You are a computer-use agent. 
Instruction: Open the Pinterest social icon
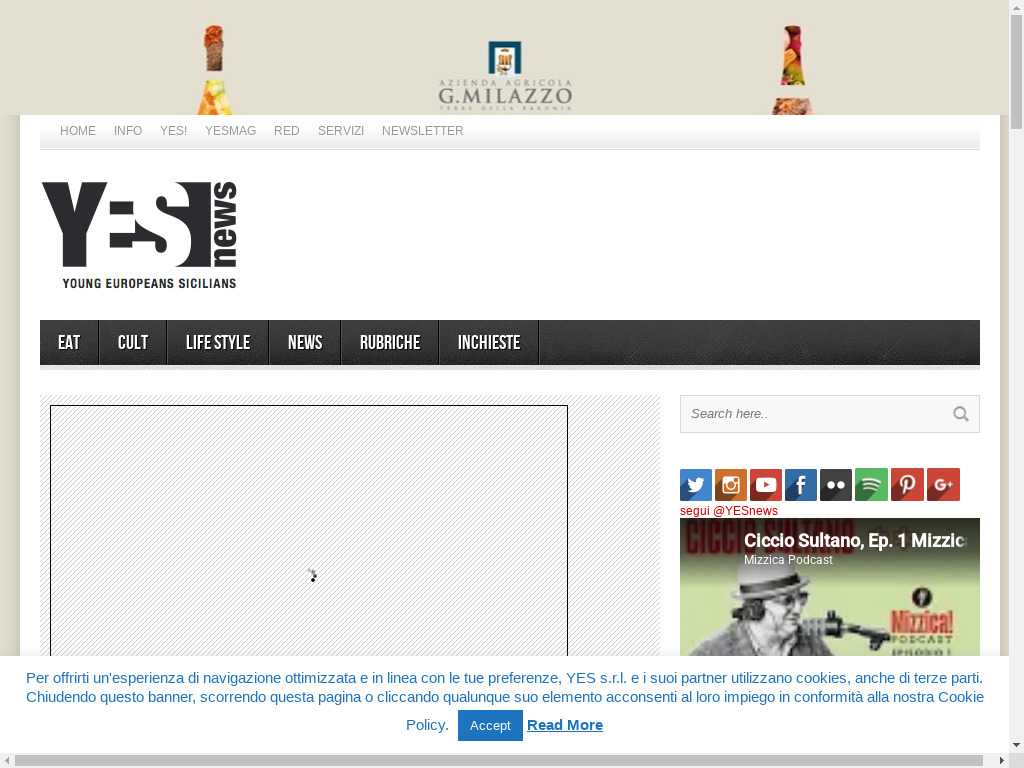tap(907, 485)
